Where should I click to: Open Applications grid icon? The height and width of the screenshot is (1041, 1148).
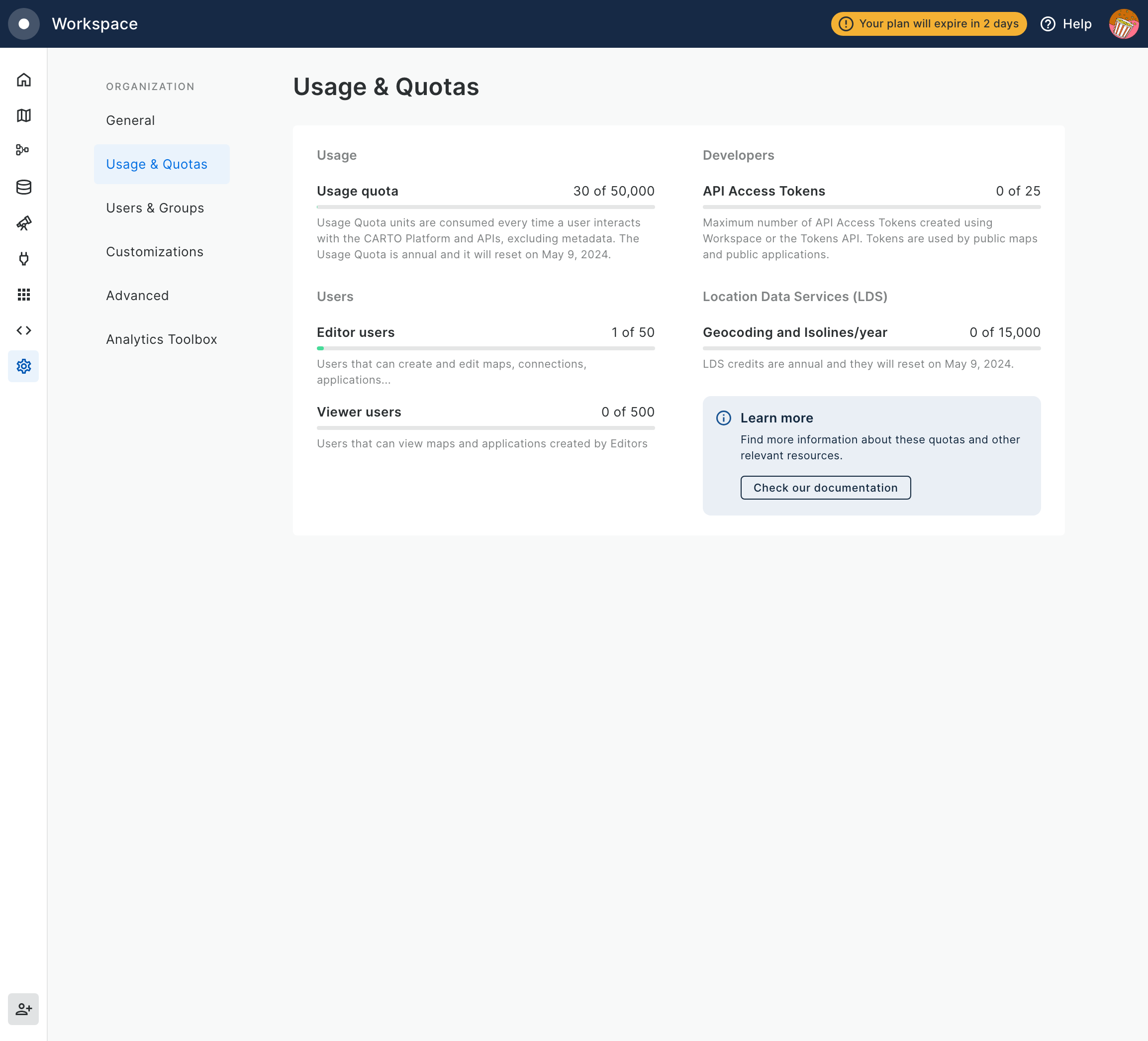tap(23, 295)
